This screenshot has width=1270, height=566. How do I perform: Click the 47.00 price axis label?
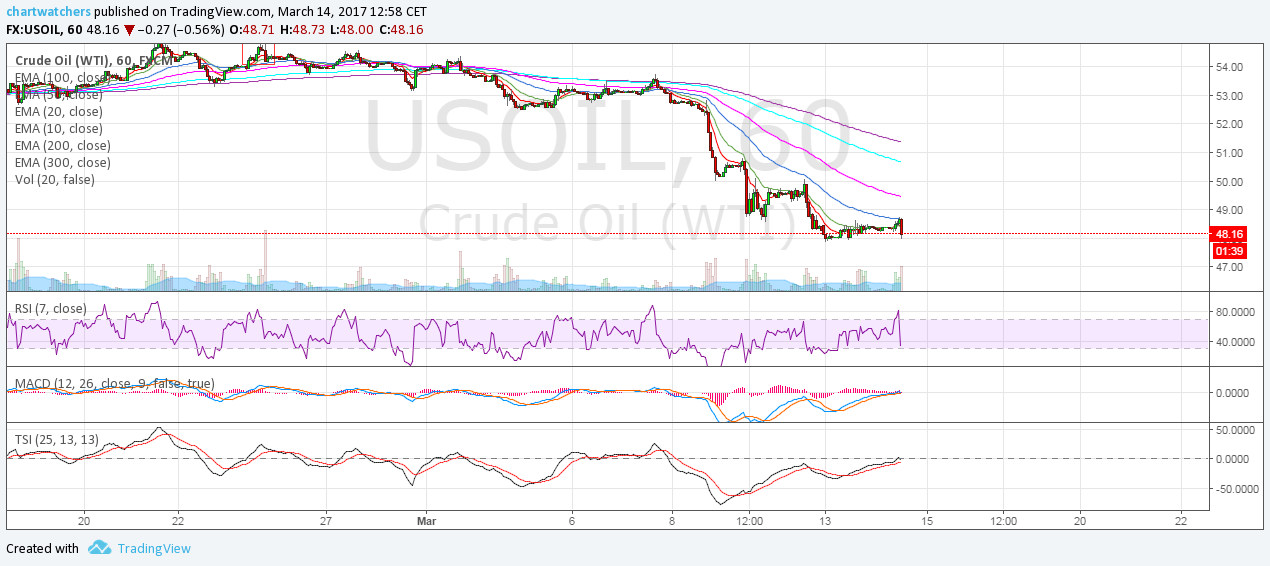[1231, 268]
